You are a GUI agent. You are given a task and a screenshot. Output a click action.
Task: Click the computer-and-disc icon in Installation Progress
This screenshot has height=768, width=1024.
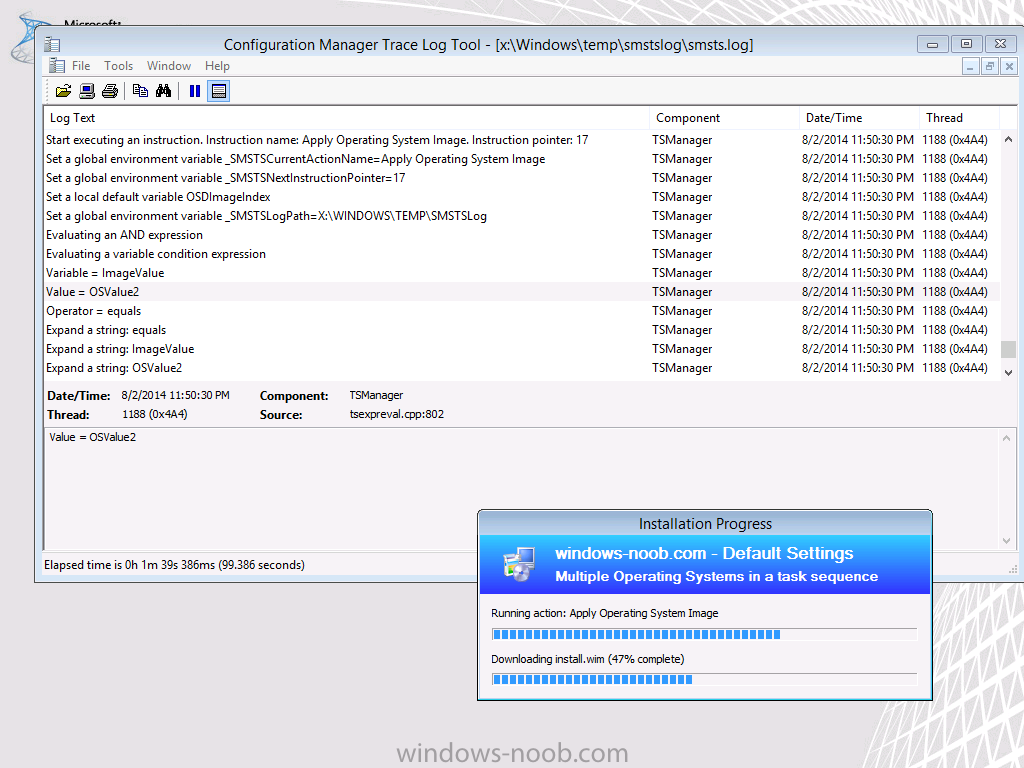pyautogui.click(x=519, y=564)
